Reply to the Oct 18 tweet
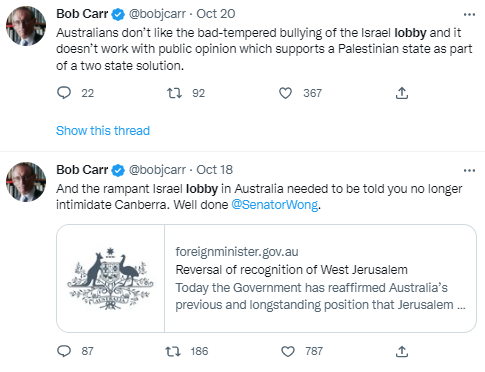485x372 pixels. 64,351
